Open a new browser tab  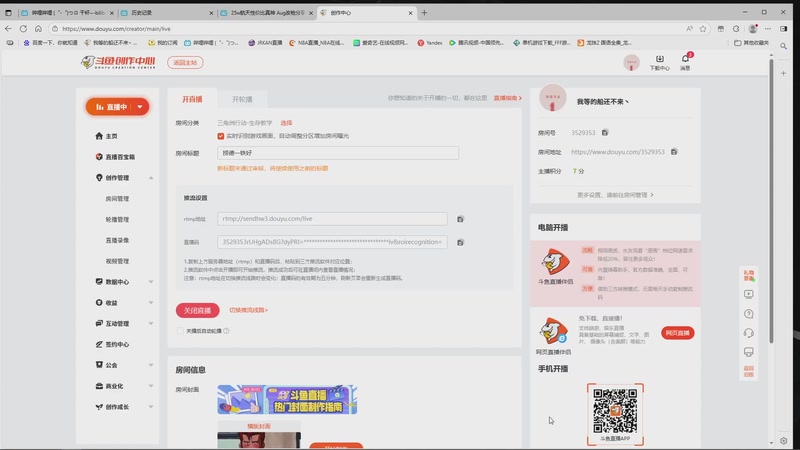(x=424, y=13)
